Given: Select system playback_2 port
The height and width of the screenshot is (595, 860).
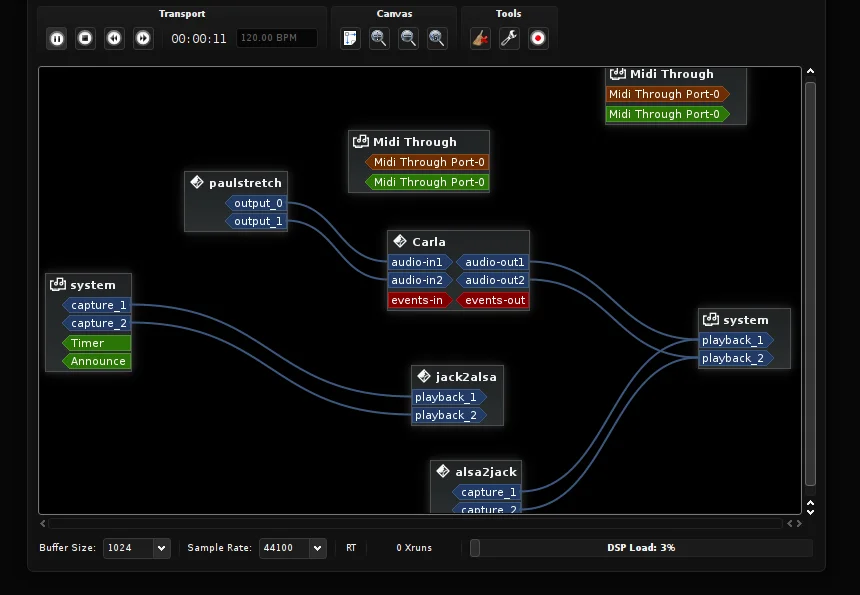Looking at the screenshot, I should [x=736, y=359].
